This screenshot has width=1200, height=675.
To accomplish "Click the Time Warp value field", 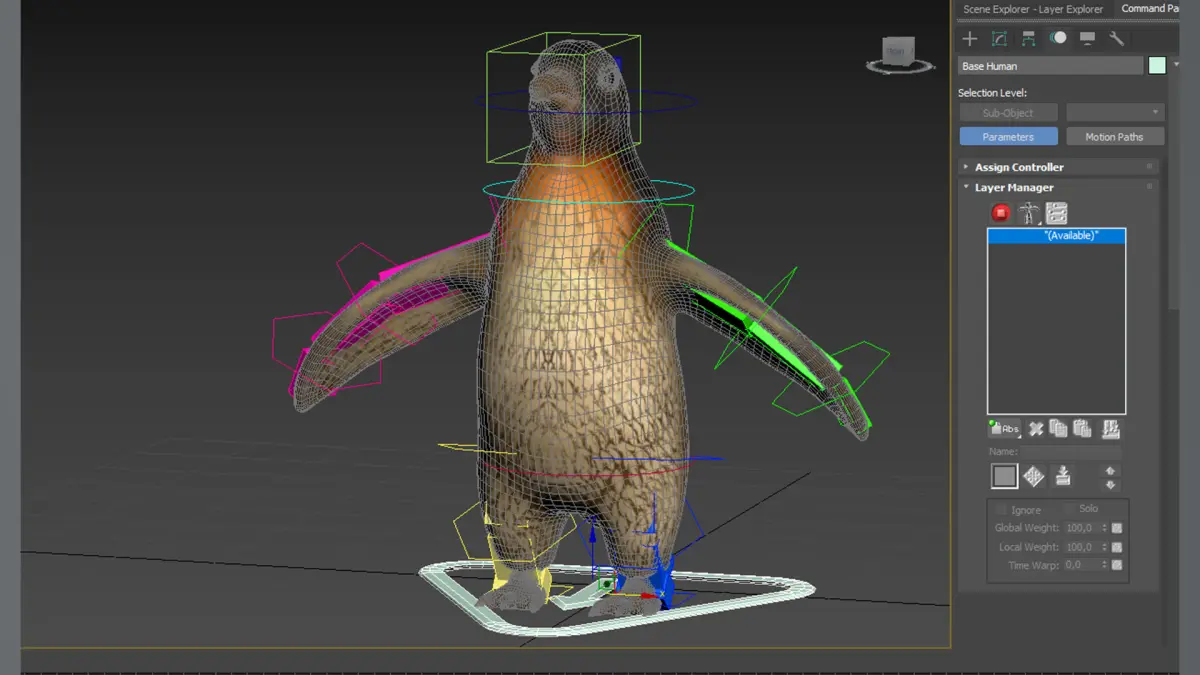I will (x=1081, y=565).
